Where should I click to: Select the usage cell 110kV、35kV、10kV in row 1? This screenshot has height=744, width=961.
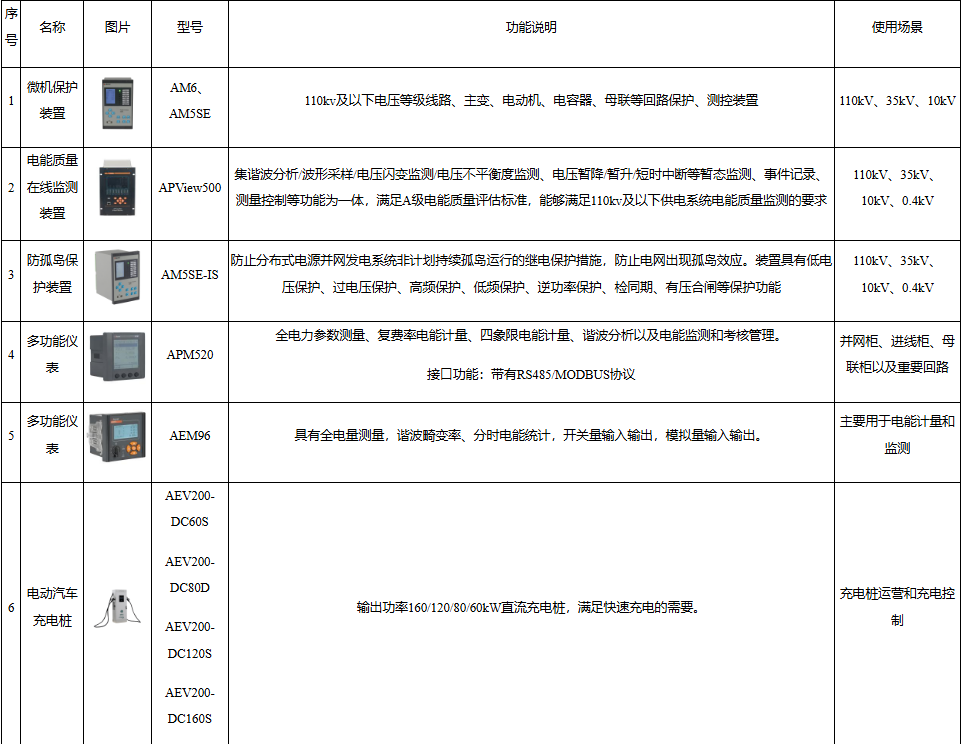[897, 101]
